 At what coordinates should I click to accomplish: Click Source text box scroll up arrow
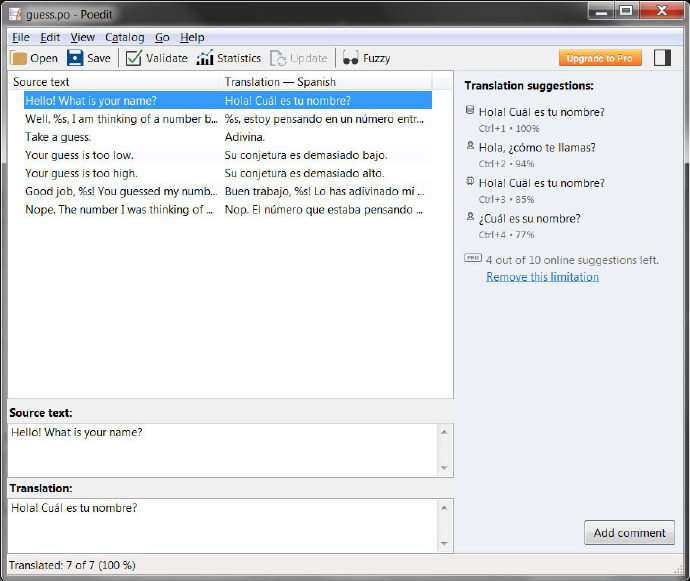[444, 432]
